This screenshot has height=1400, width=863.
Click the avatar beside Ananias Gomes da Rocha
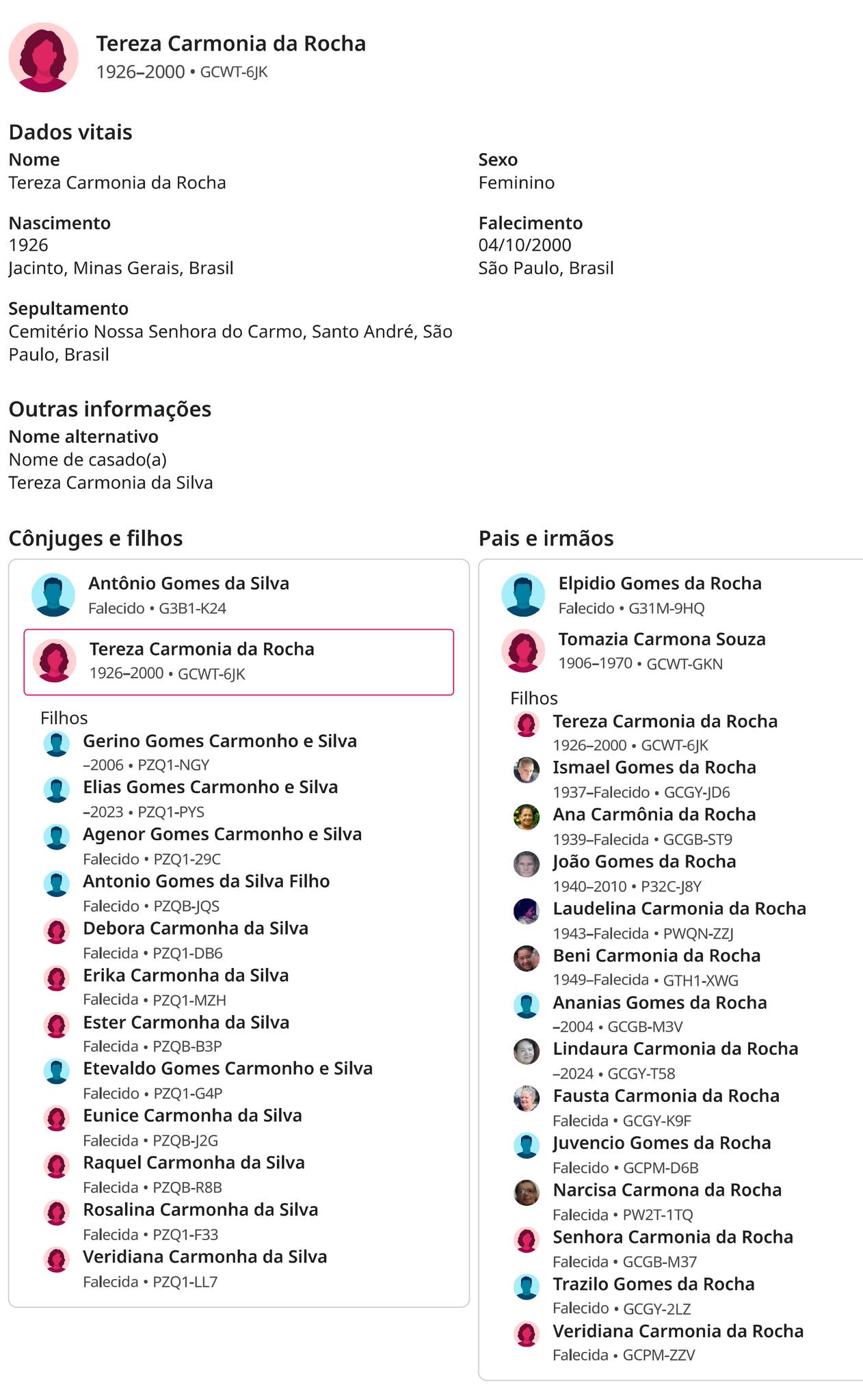tap(527, 1006)
